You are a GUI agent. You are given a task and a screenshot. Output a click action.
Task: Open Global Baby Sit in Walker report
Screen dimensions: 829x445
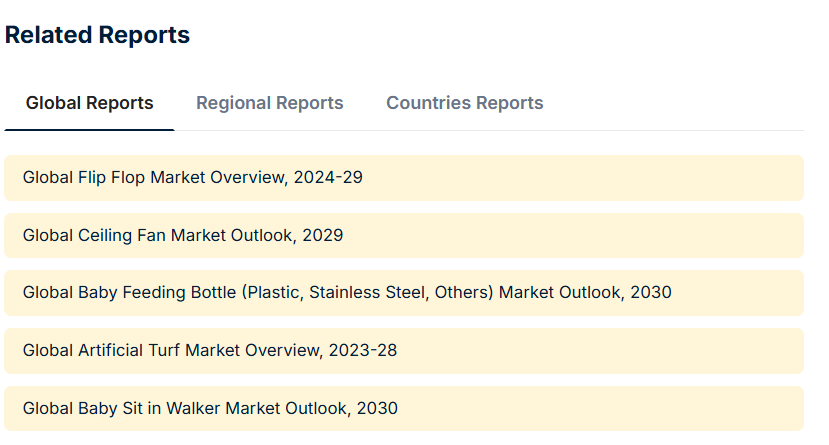[210, 408]
